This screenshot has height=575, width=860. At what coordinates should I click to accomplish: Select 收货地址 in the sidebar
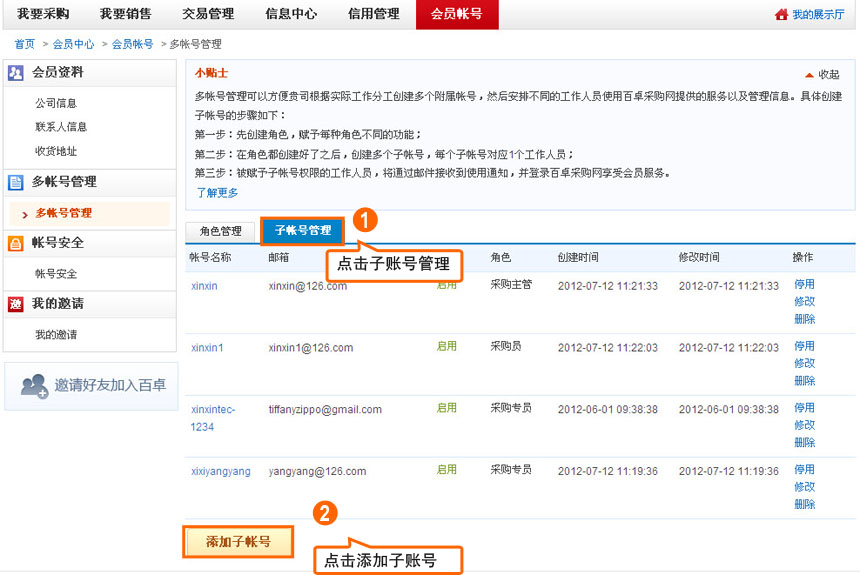(56, 151)
